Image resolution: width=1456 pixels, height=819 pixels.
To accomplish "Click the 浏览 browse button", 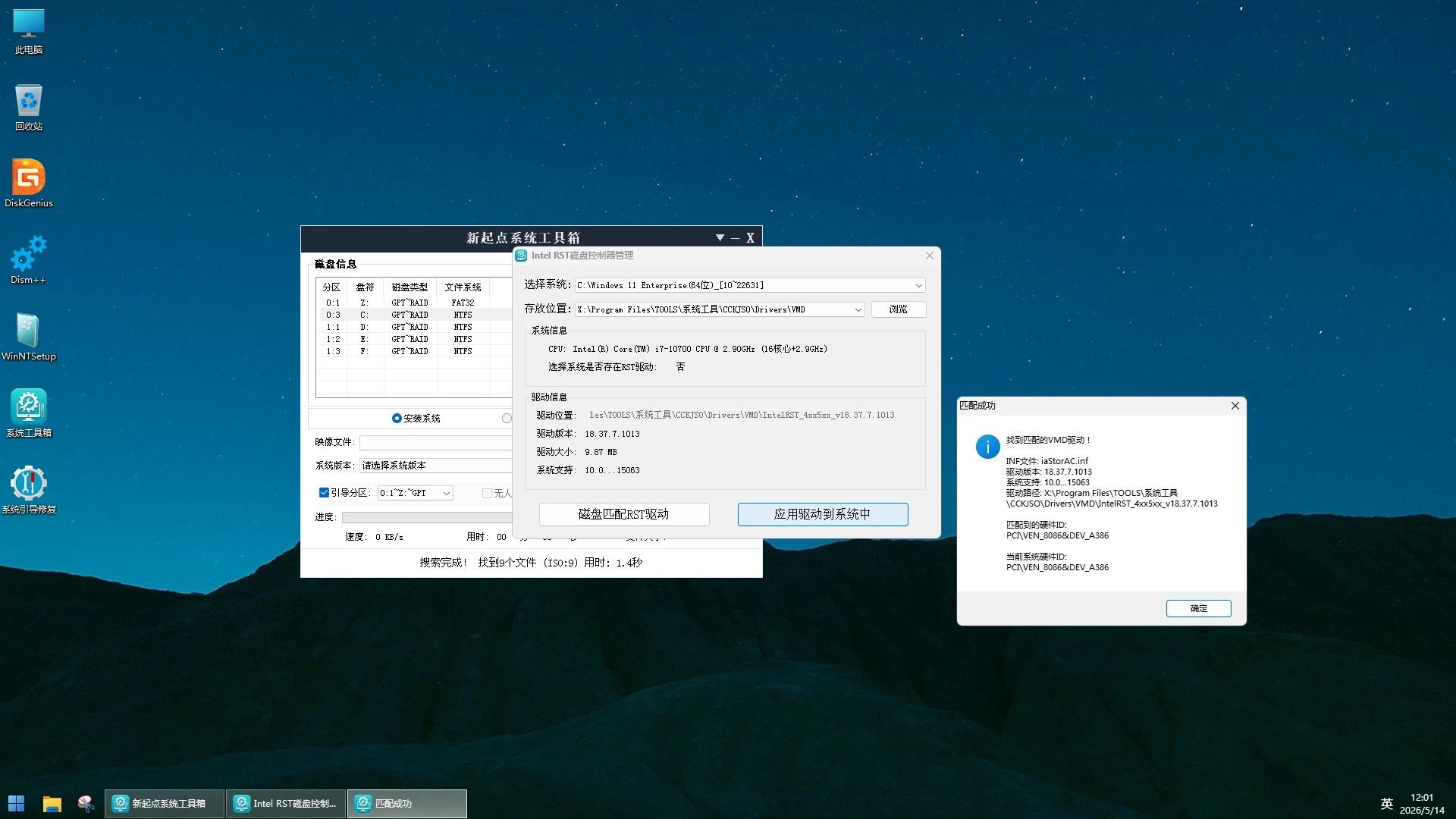I will (898, 309).
